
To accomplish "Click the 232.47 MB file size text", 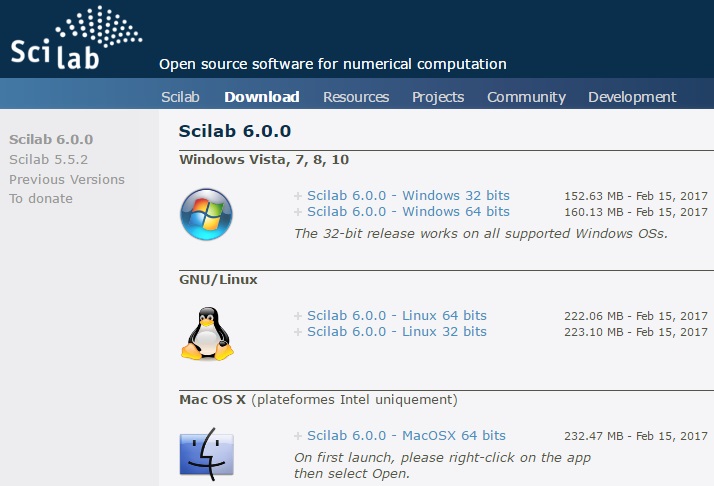I will pyautogui.click(x=594, y=436).
